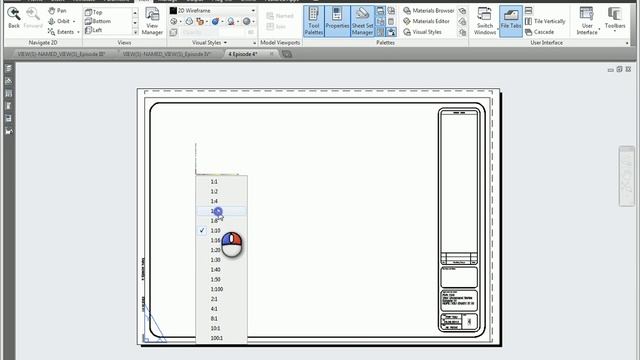Screen dimensions: 640x360
Task: Expand the Extents dropdown arrow
Action: tap(78, 32)
